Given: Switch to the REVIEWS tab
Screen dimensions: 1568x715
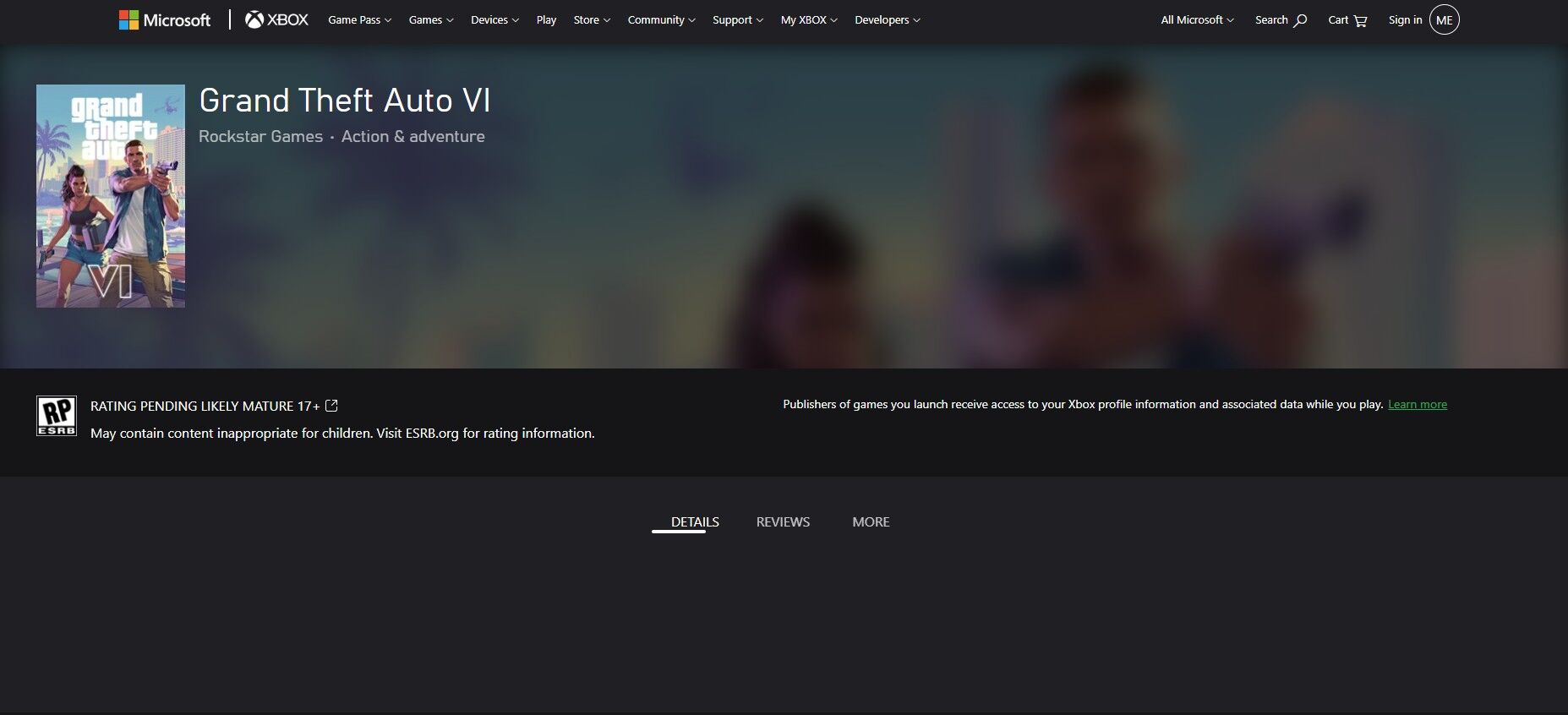Looking at the screenshot, I should [x=783, y=522].
